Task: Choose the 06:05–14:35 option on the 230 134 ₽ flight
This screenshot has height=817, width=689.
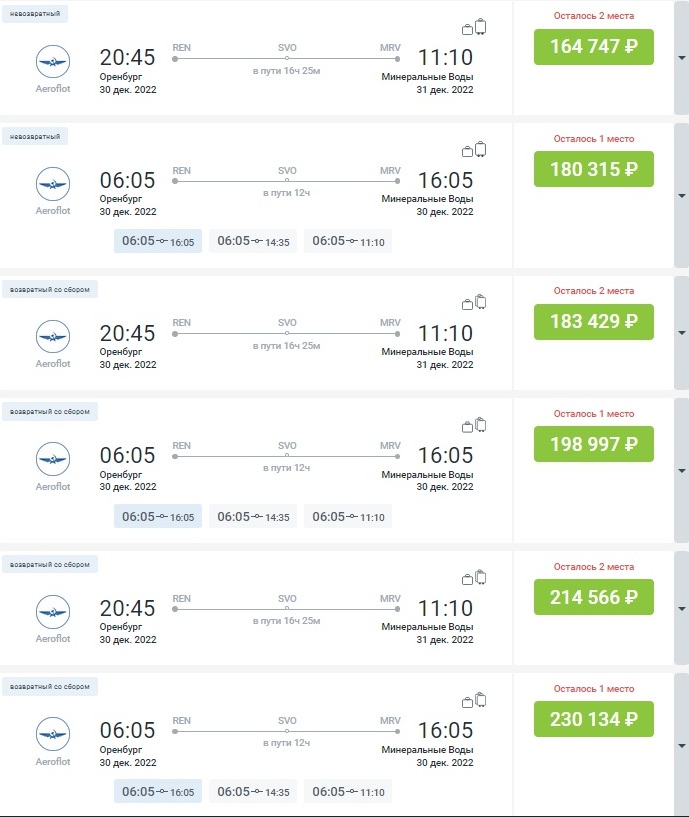Action: click(253, 792)
